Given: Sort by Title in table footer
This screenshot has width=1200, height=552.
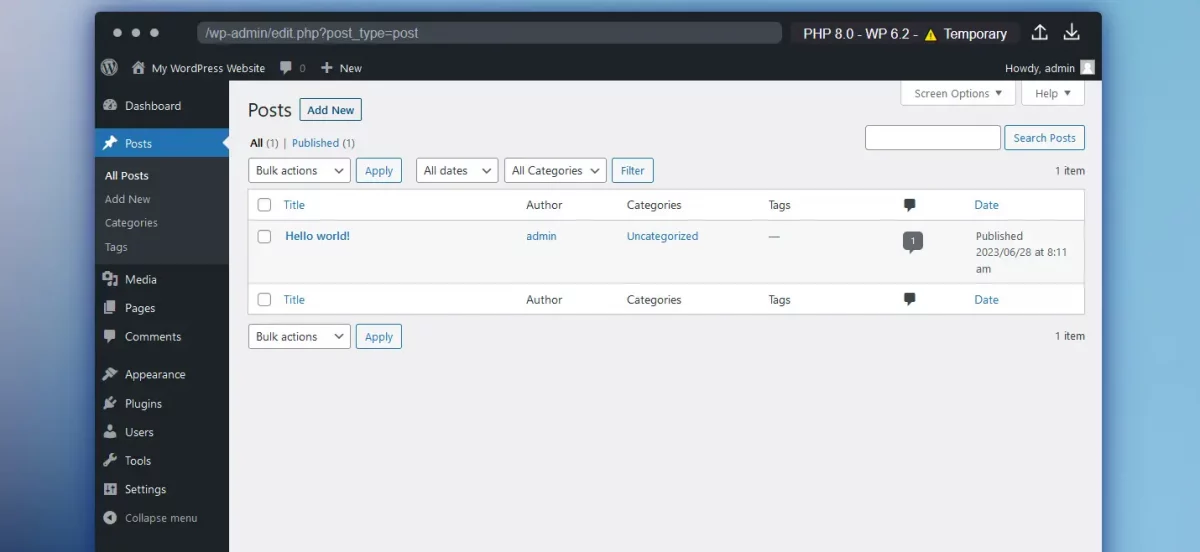Looking at the screenshot, I should (x=294, y=299).
